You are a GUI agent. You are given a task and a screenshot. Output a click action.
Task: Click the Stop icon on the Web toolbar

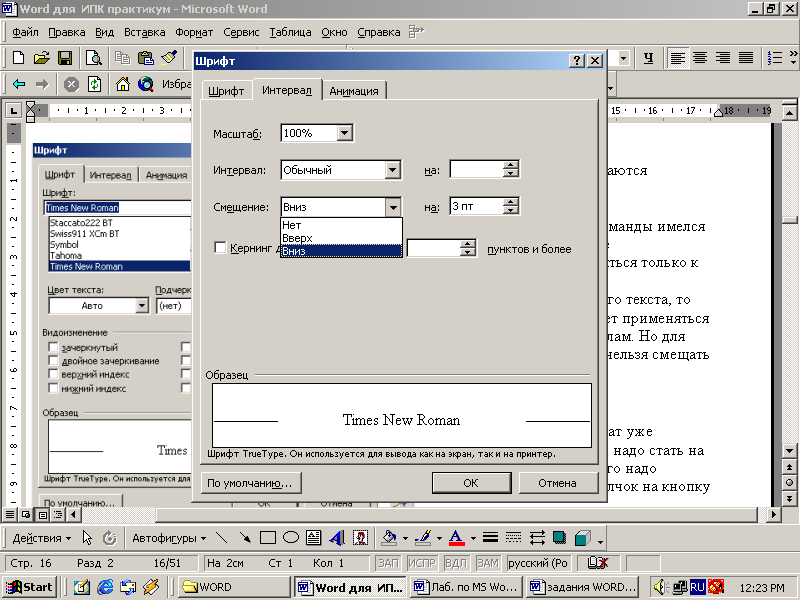(71, 84)
